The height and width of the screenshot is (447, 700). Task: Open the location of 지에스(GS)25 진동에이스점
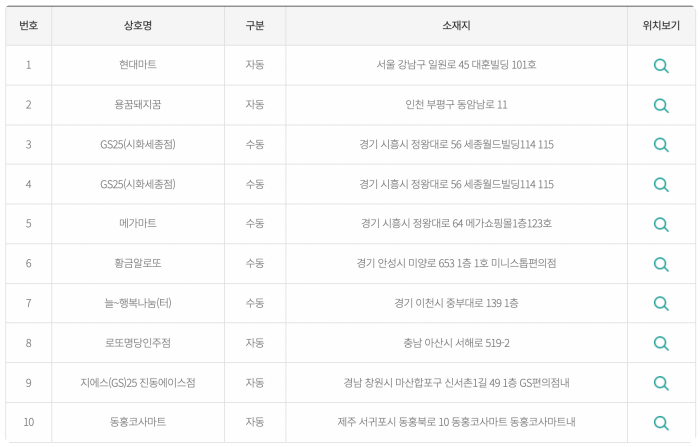pos(661,383)
